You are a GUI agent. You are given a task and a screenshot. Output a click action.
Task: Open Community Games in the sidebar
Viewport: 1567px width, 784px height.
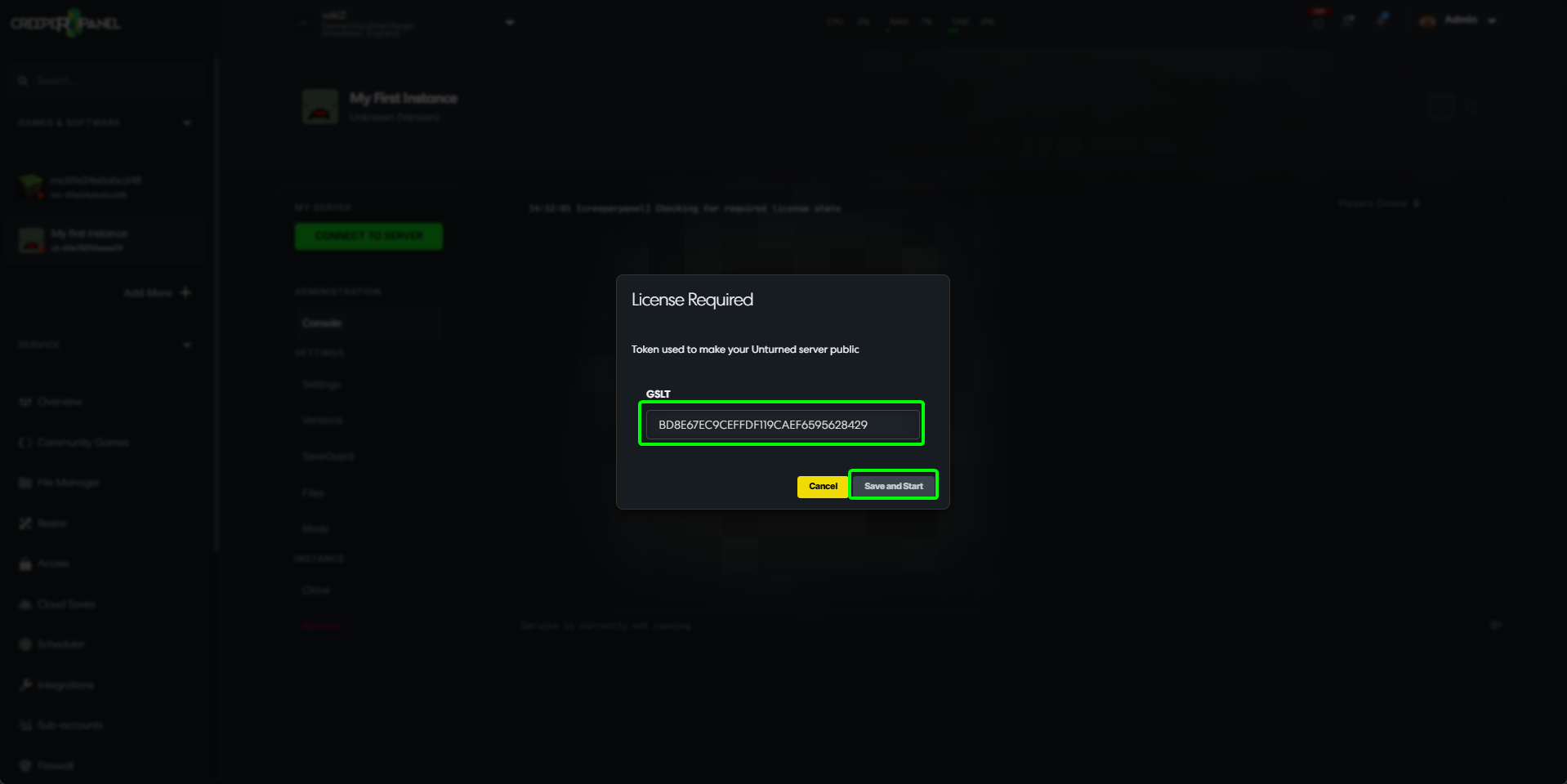(83, 443)
